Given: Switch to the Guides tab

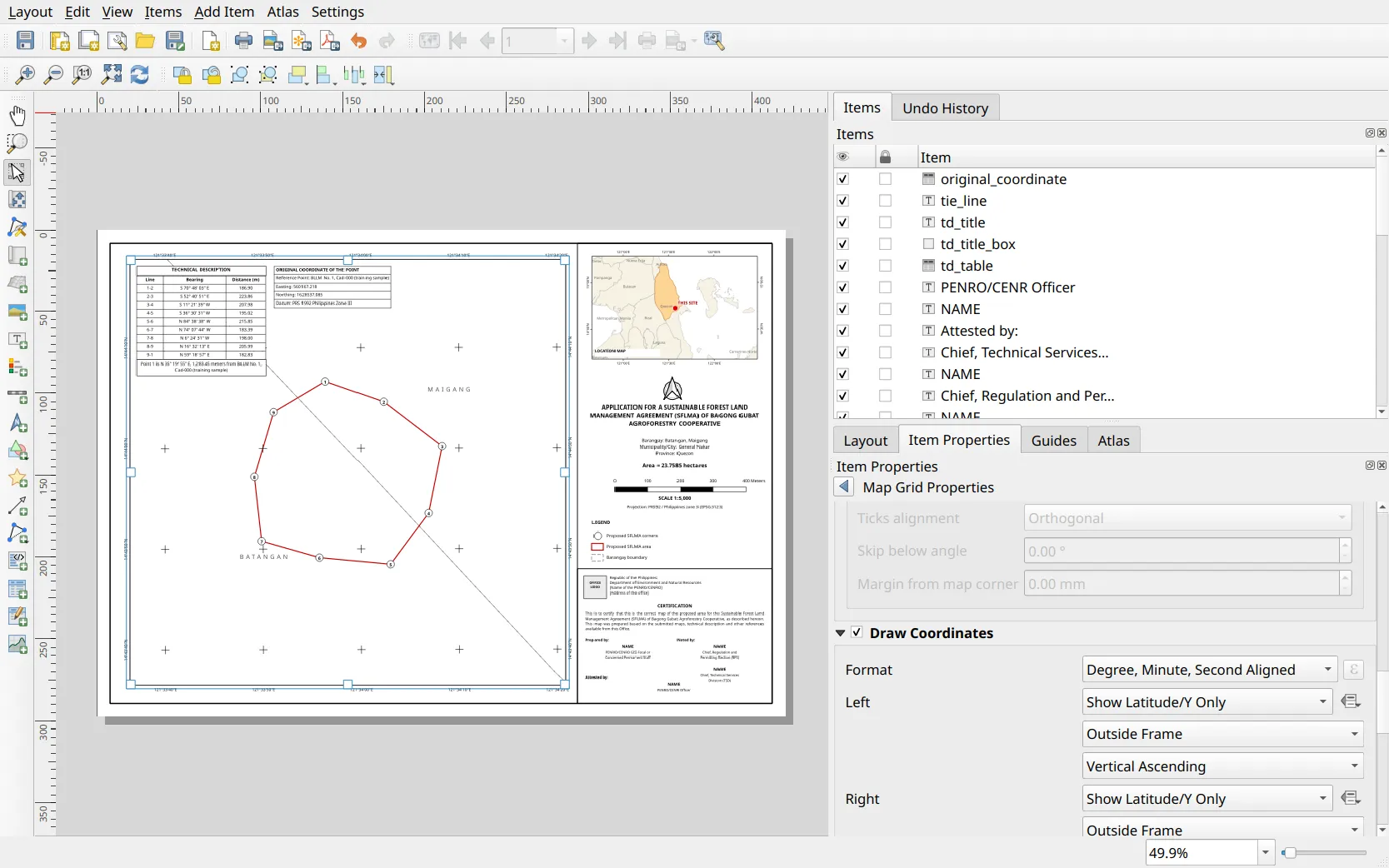Looking at the screenshot, I should pyautogui.click(x=1053, y=441).
